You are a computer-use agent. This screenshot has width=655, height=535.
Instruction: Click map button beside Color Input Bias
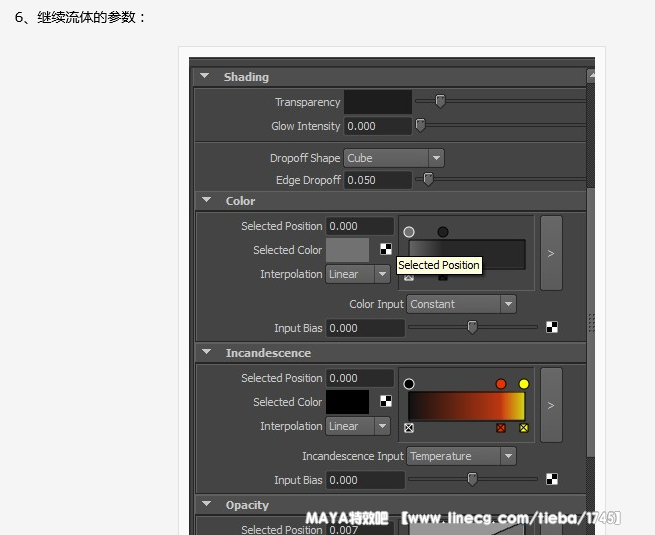tap(552, 327)
